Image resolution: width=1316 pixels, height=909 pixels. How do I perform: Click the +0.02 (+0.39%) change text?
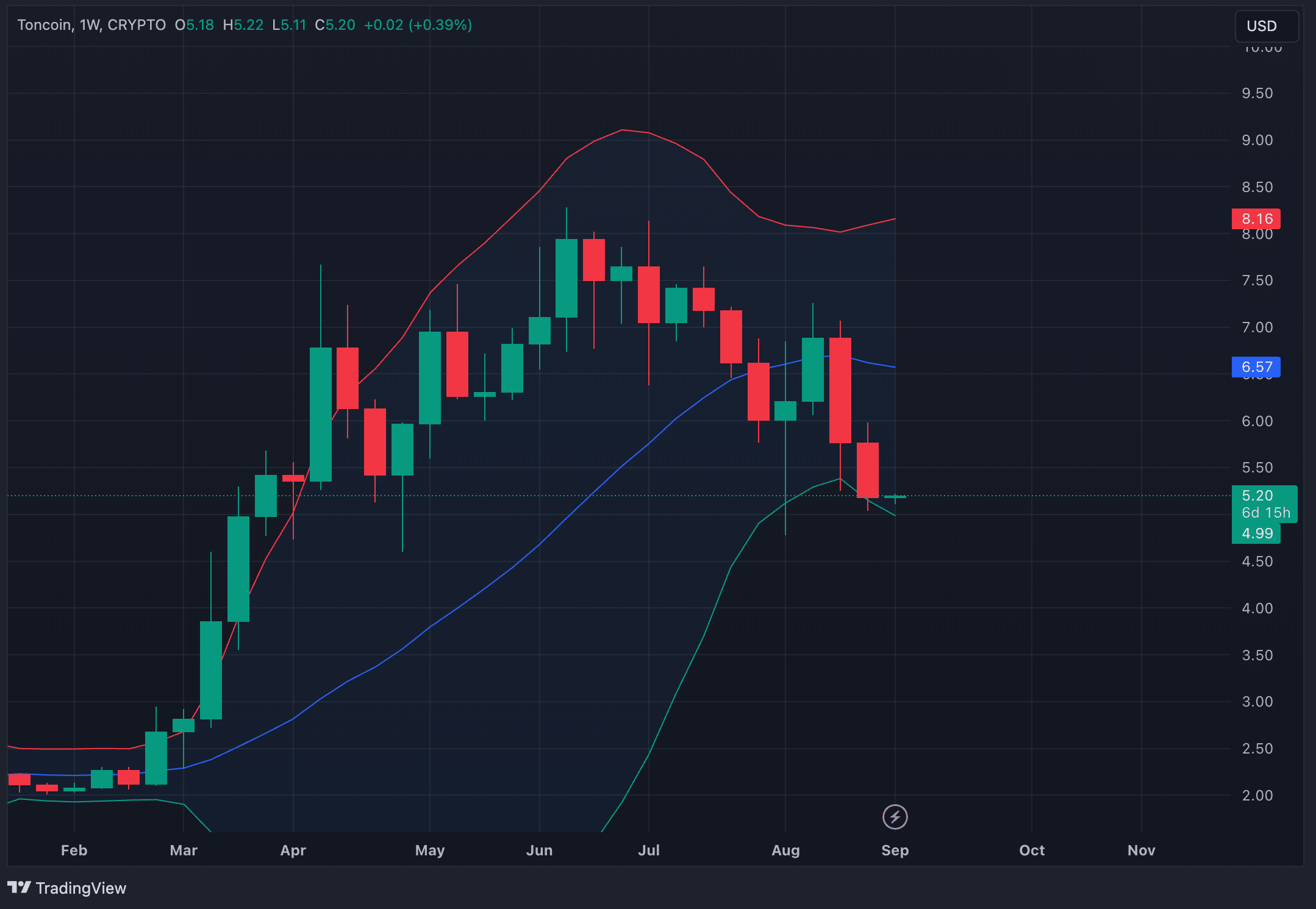(418, 25)
